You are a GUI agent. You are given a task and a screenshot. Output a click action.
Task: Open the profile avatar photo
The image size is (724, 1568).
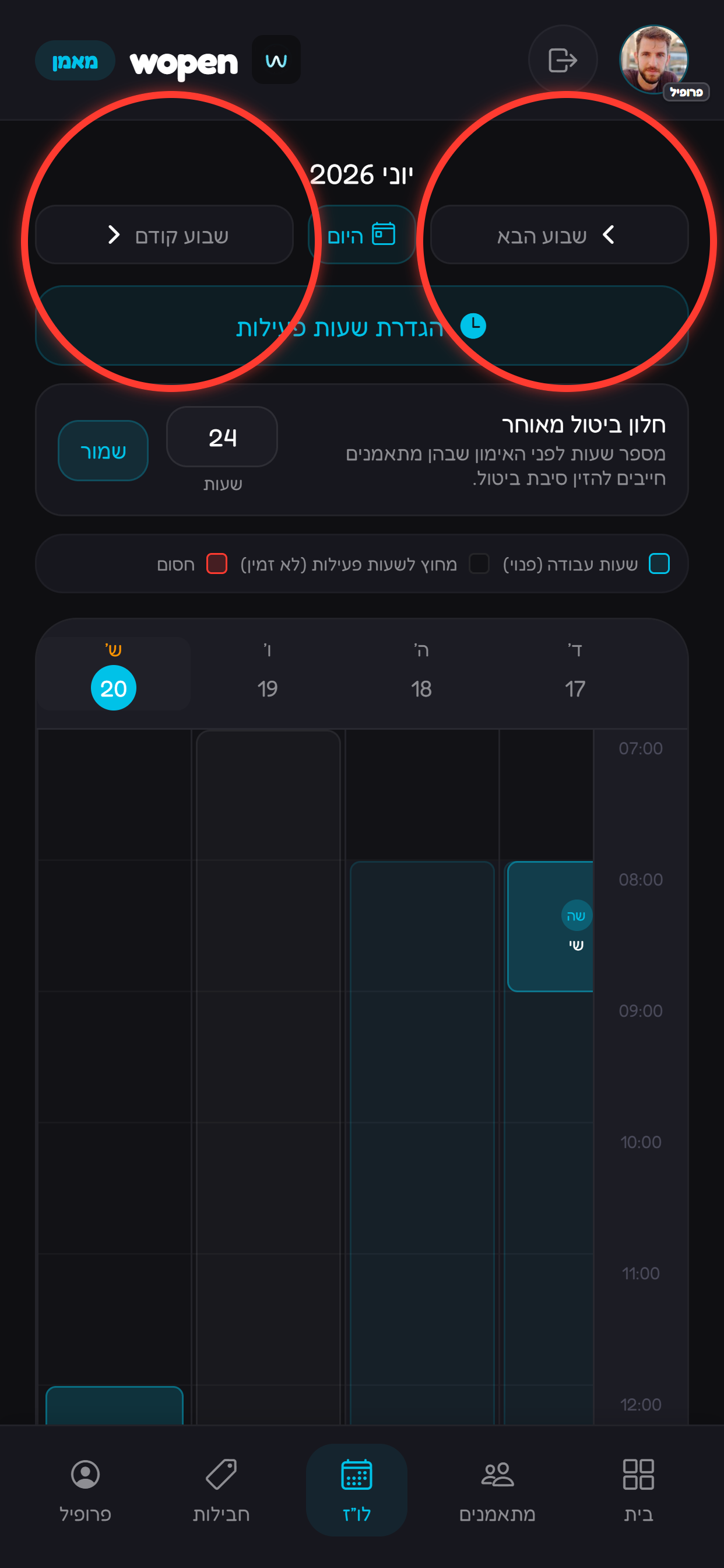pyautogui.click(x=653, y=60)
